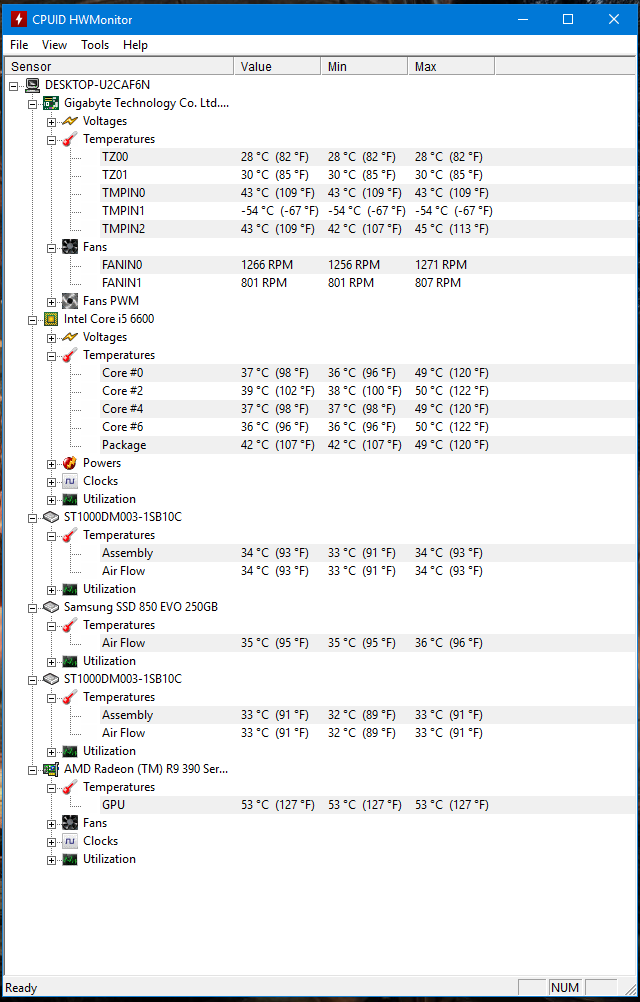Open the Tools menu
This screenshot has width=640, height=1002.
(95, 45)
